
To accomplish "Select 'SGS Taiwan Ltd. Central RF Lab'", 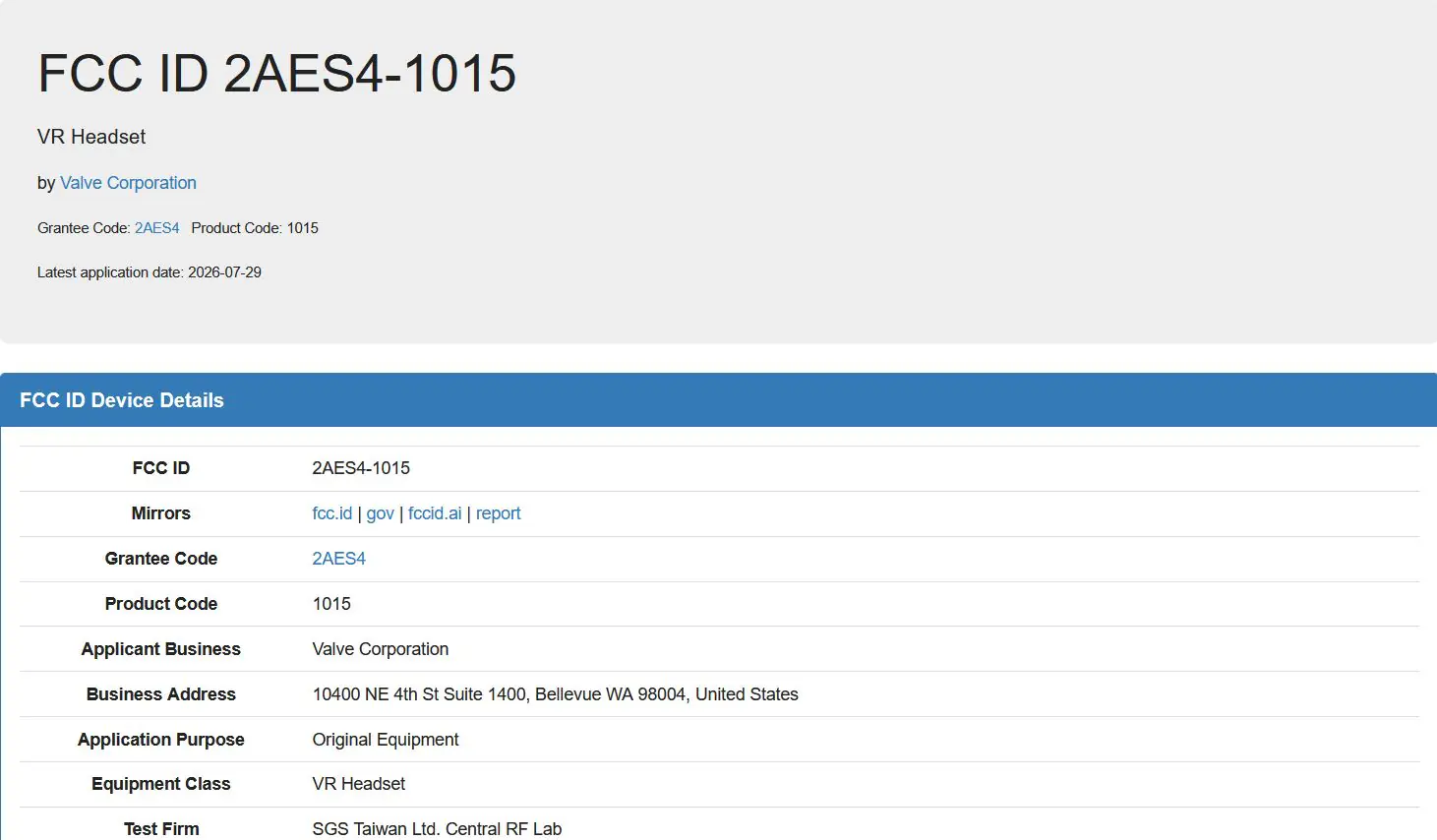I will (x=437, y=829).
